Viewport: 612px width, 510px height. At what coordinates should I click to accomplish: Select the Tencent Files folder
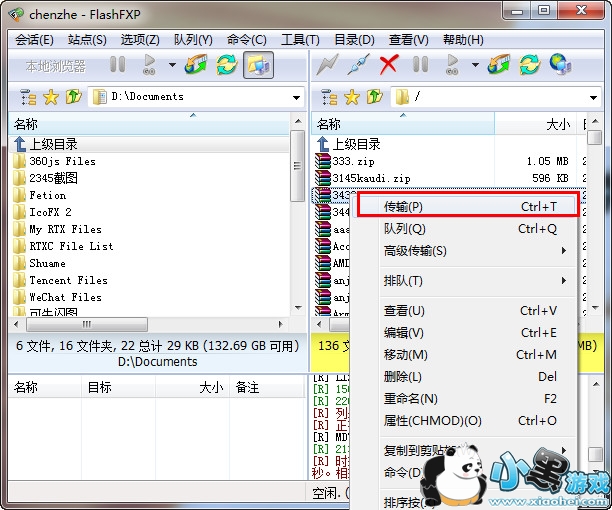coord(68,280)
